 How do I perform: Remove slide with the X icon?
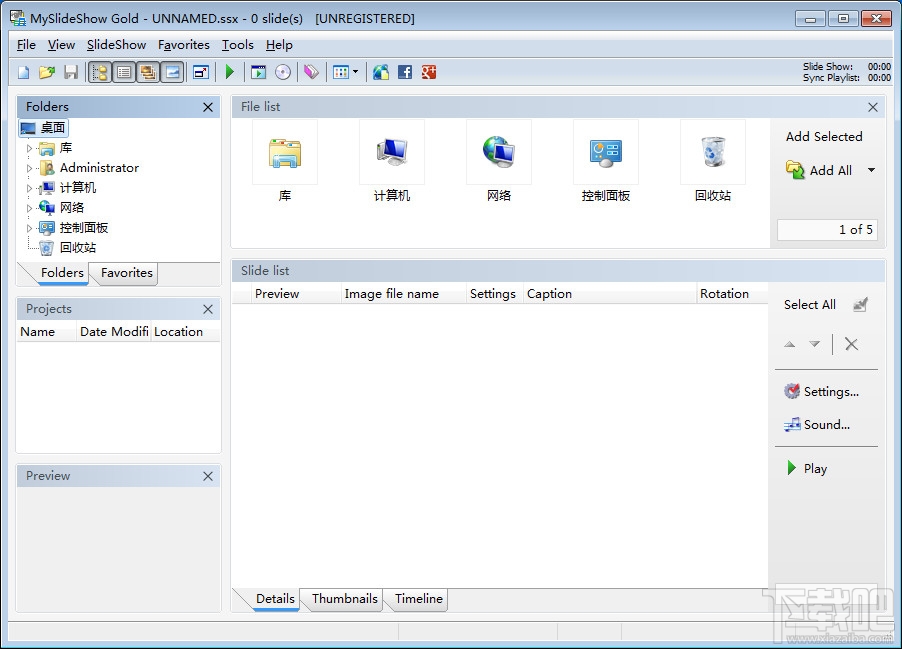click(851, 345)
